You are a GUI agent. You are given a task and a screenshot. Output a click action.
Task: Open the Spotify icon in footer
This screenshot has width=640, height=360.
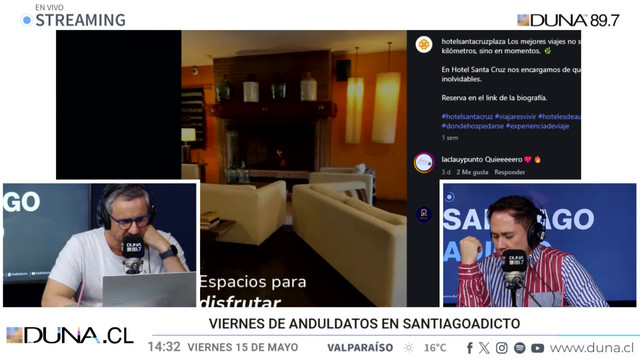[520, 348]
